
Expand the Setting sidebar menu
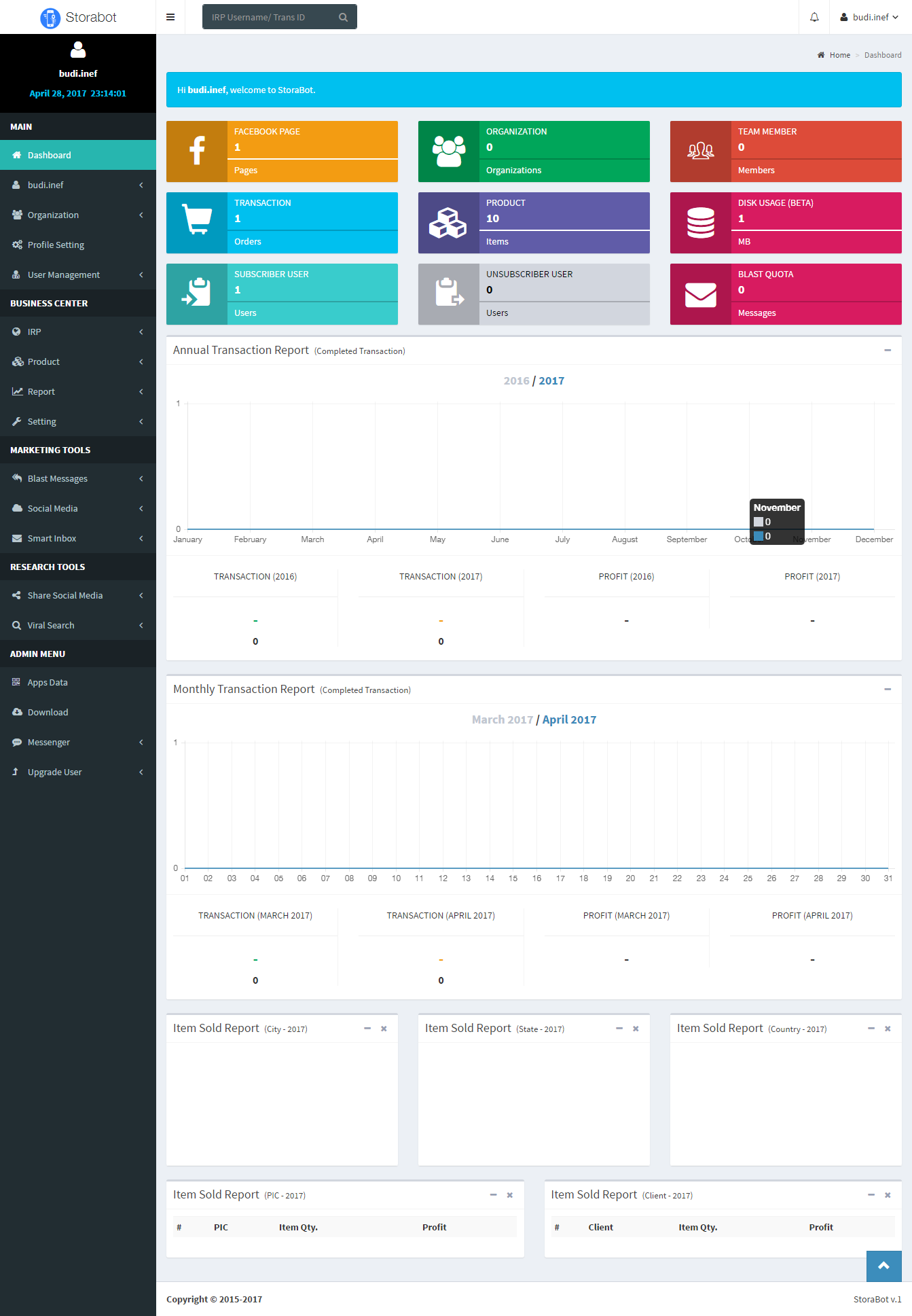click(x=78, y=421)
